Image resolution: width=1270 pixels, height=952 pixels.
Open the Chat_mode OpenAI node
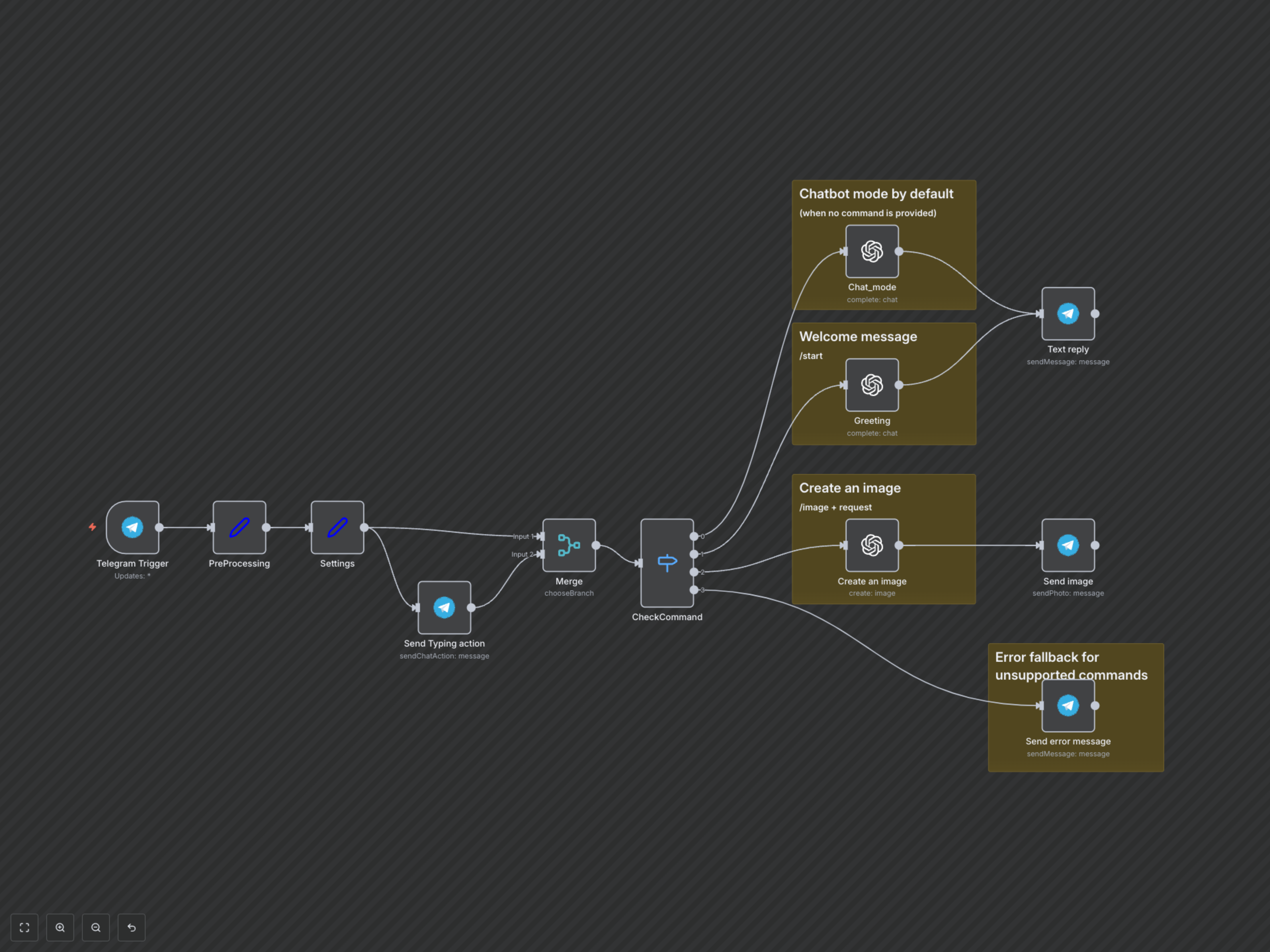point(871,251)
